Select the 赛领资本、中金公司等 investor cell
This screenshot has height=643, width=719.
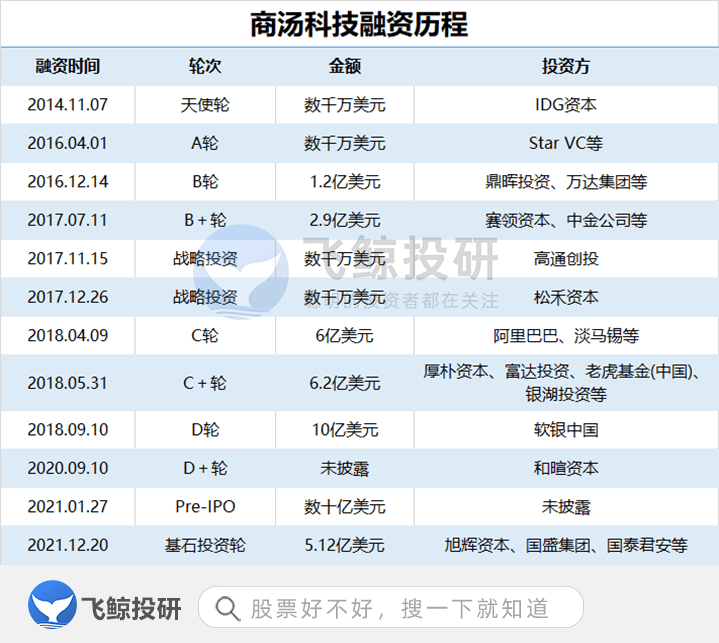566,221
